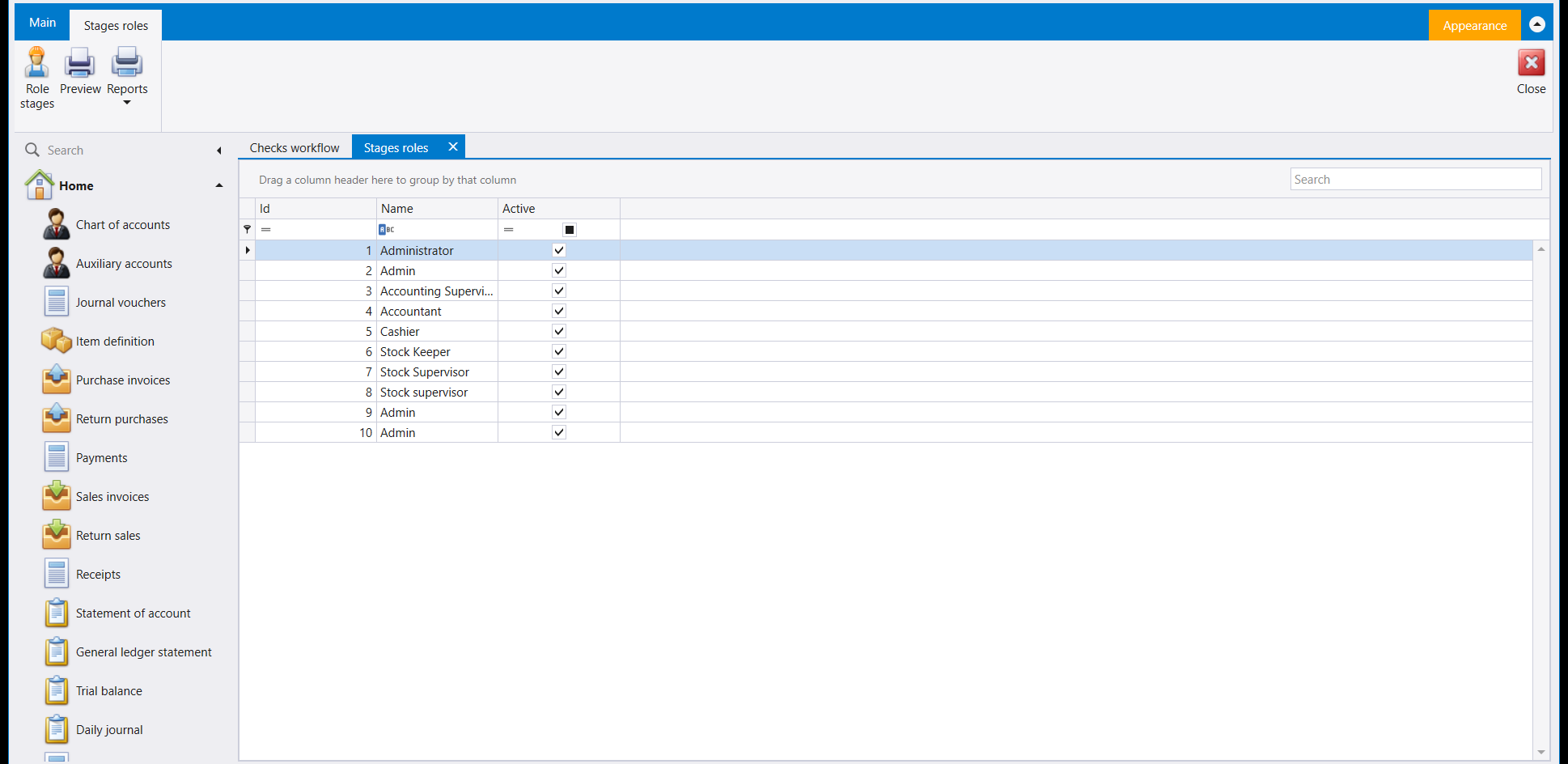Open Sales invoices

pos(112,497)
